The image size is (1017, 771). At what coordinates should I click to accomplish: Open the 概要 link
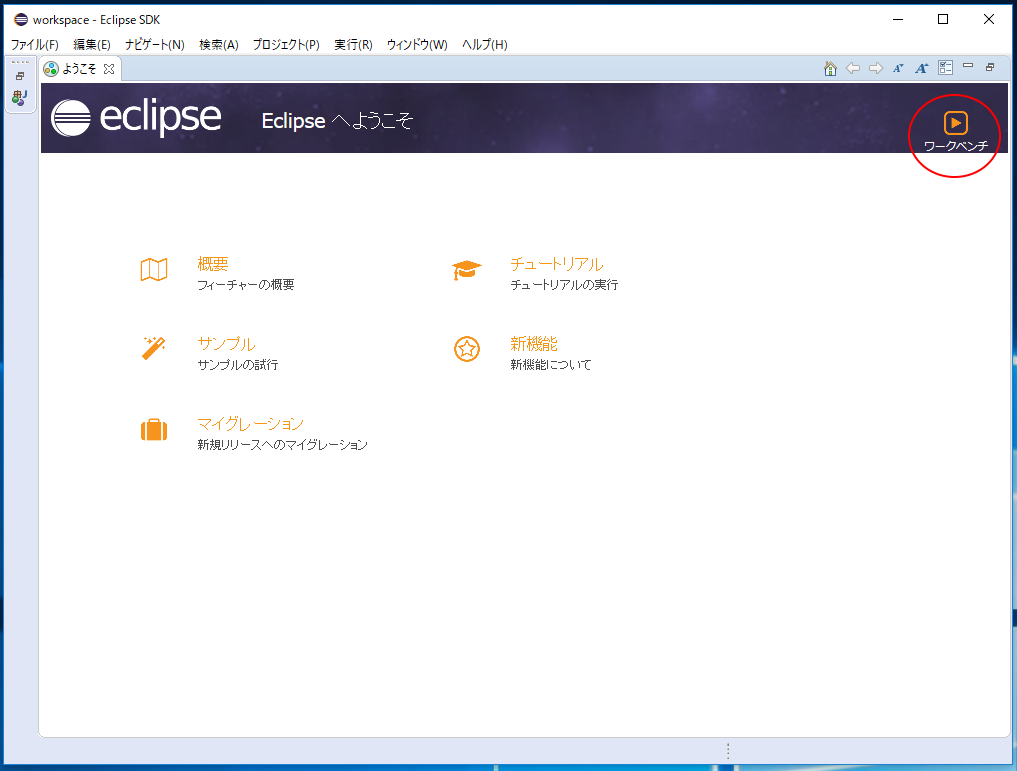[213, 264]
